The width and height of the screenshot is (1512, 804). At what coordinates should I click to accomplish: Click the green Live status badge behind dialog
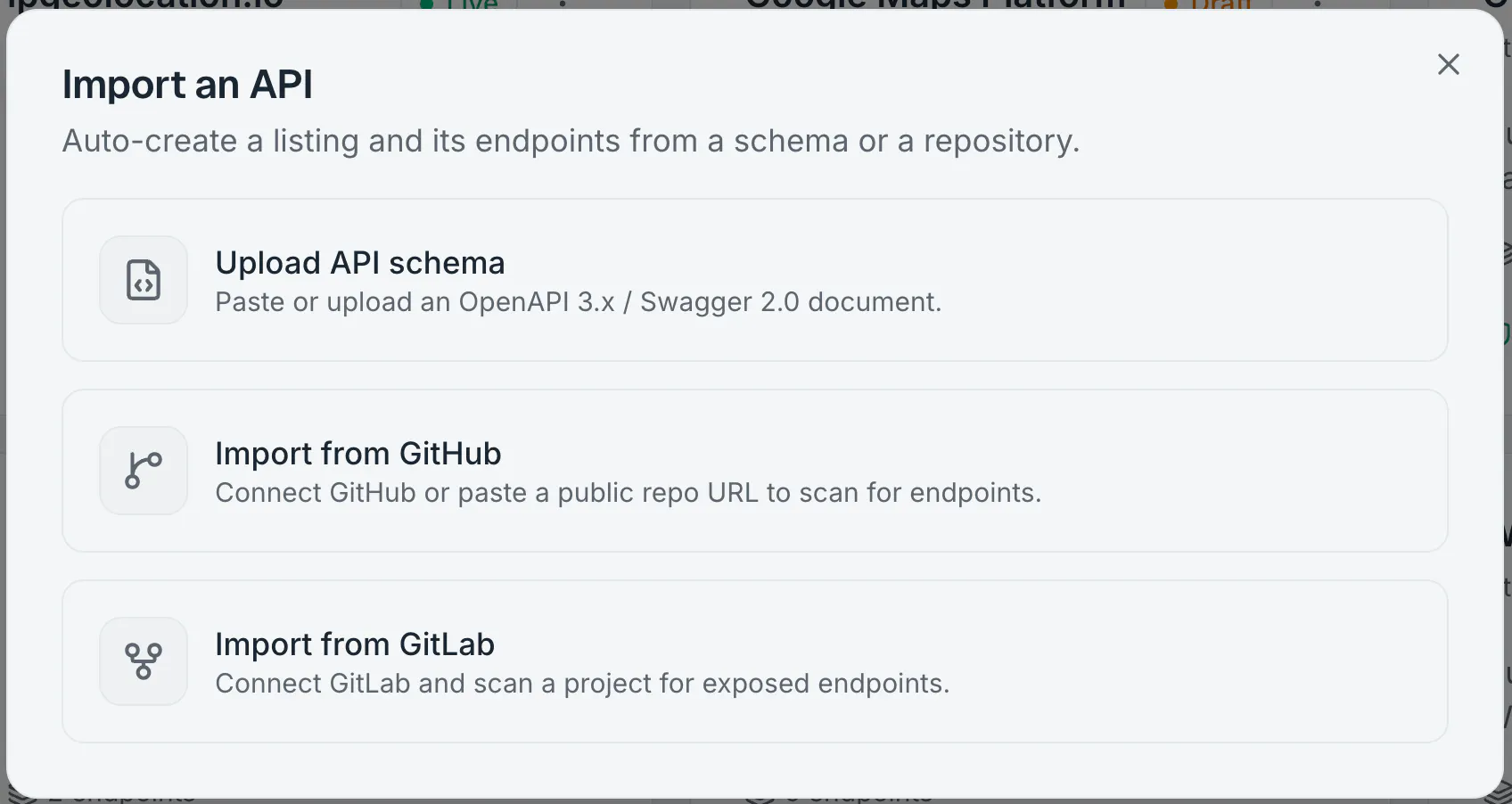click(x=458, y=4)
